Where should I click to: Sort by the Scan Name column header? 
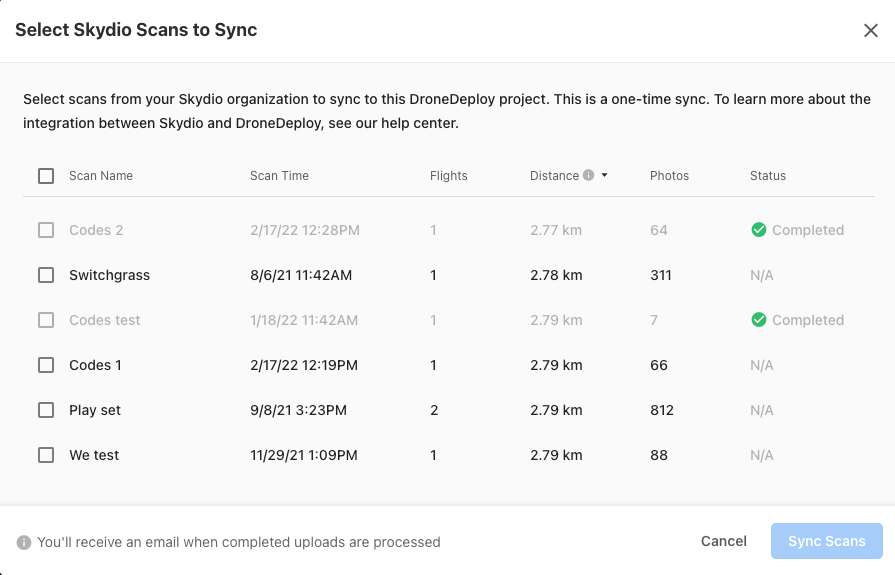pos(101,176)
